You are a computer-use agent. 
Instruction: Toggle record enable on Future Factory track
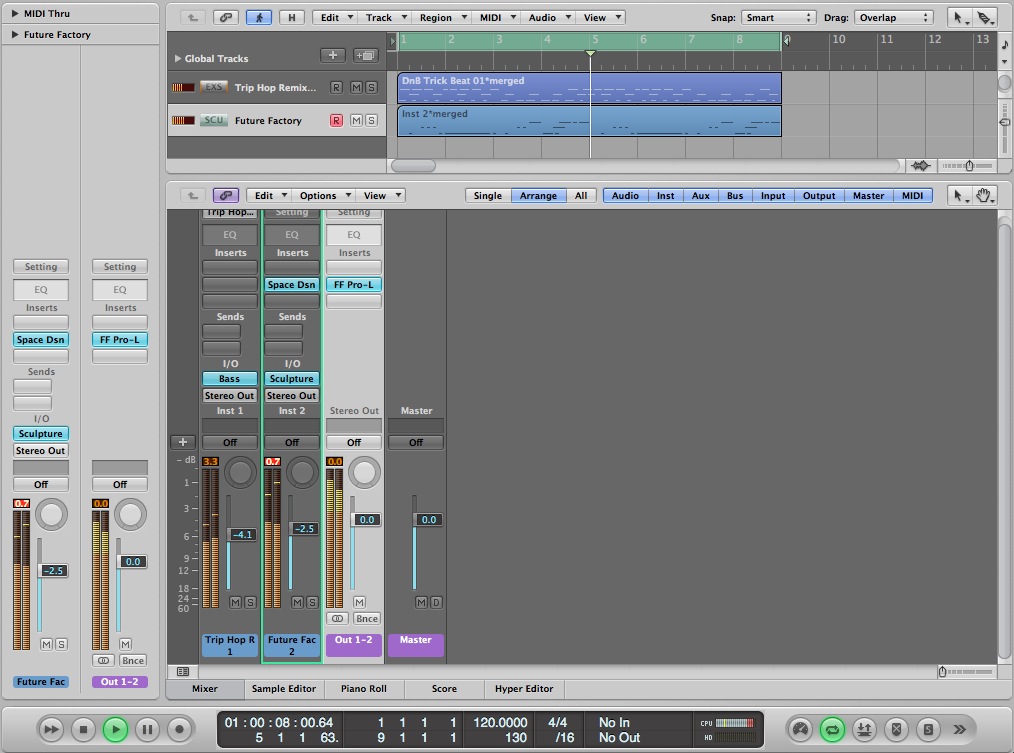point(336,120)
